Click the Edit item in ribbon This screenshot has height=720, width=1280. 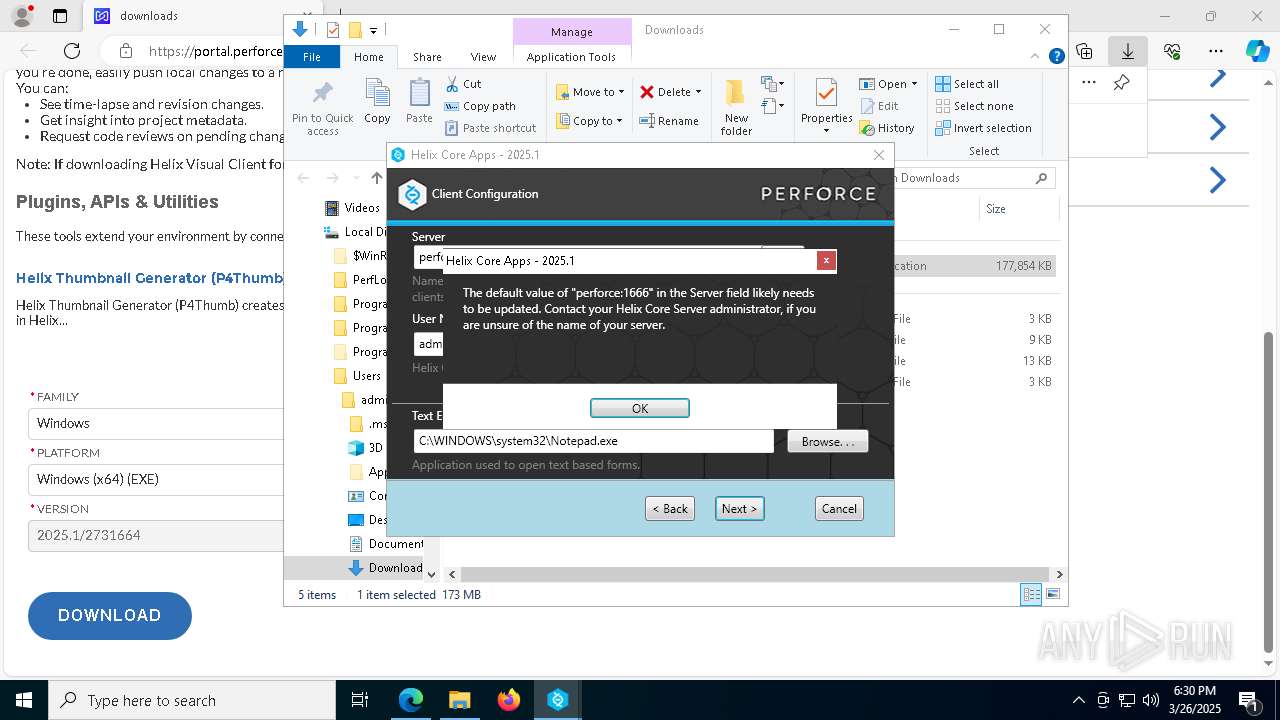pyautogui.click(x=879, y=106)
